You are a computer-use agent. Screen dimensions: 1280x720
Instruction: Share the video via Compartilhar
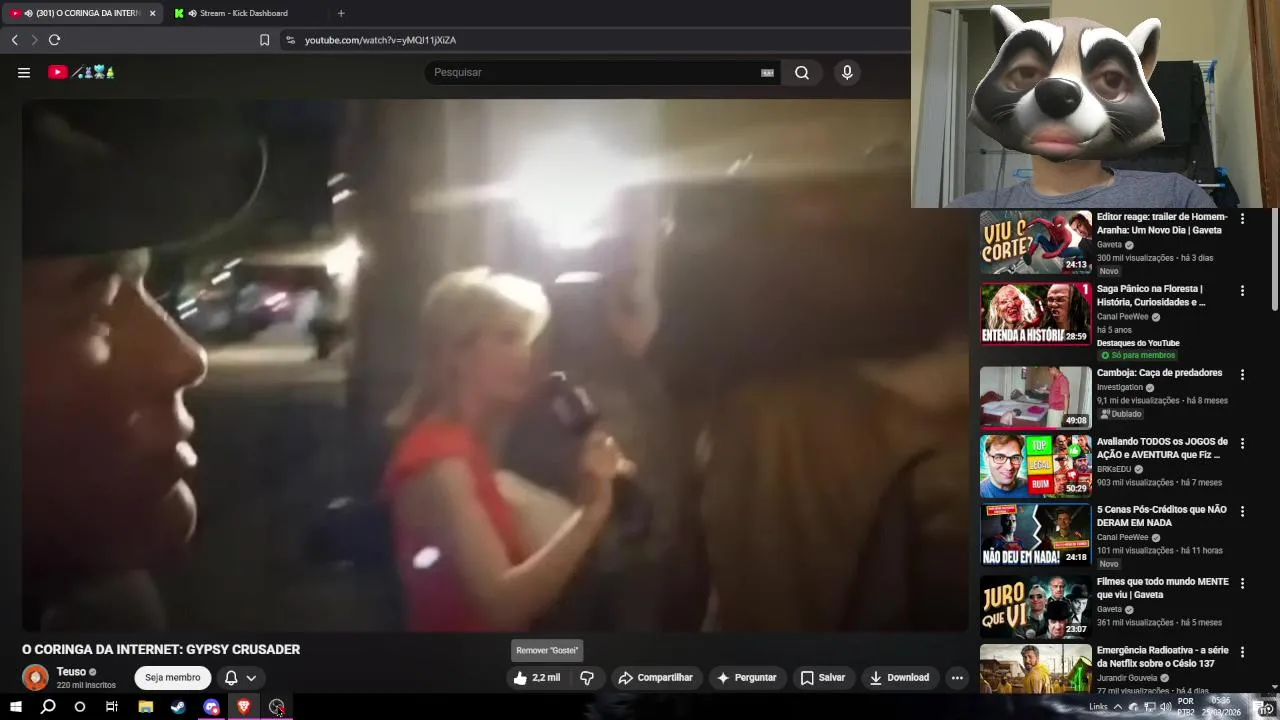(x=656, y=678)
